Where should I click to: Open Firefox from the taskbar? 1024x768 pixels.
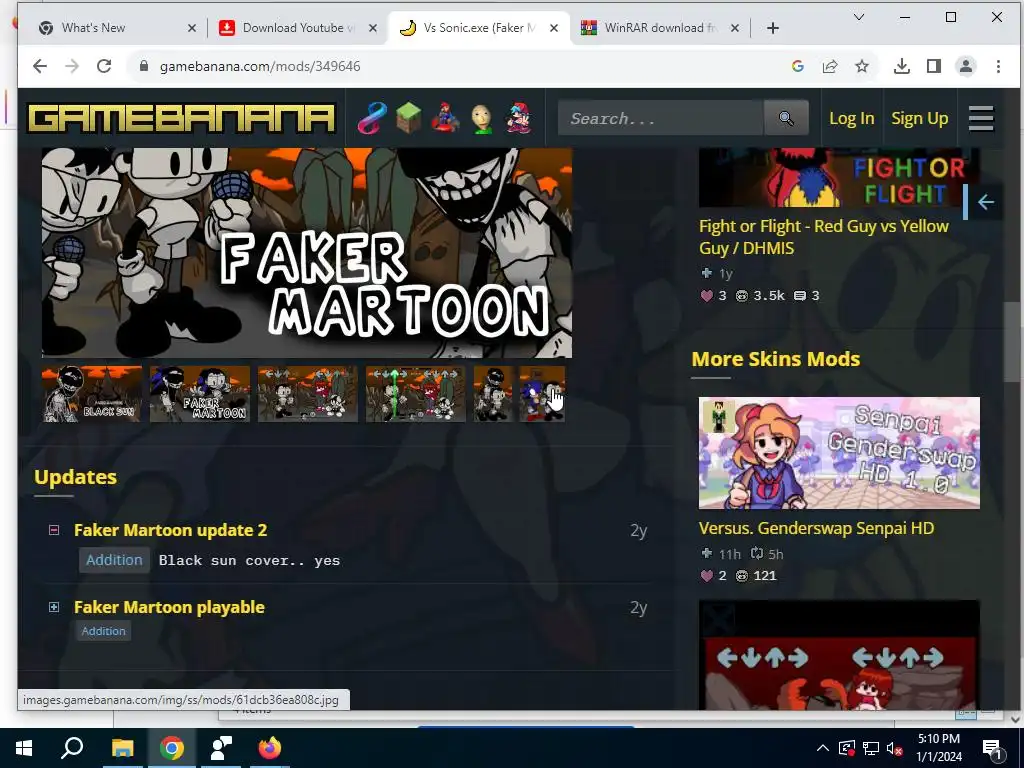[269, 748]
